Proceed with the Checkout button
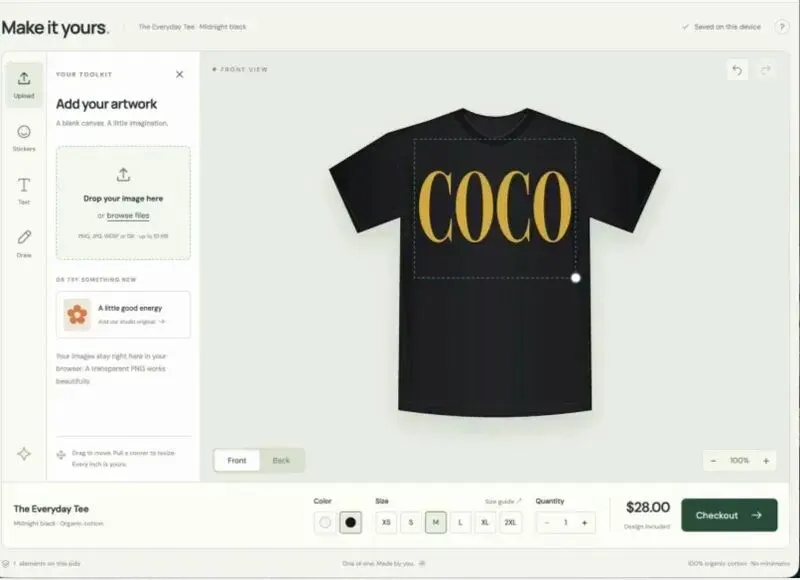 [x=729, y=515]
